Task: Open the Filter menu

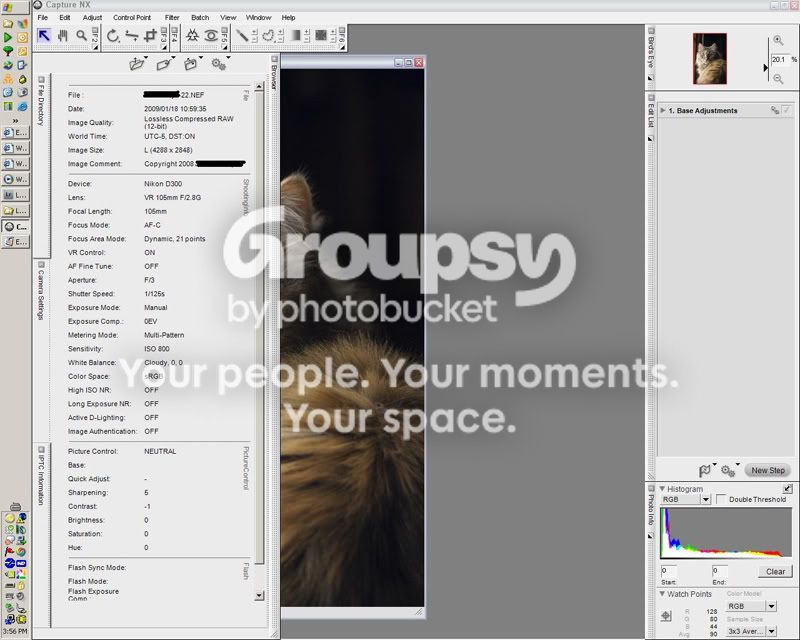Action: (x=172, y=17)
